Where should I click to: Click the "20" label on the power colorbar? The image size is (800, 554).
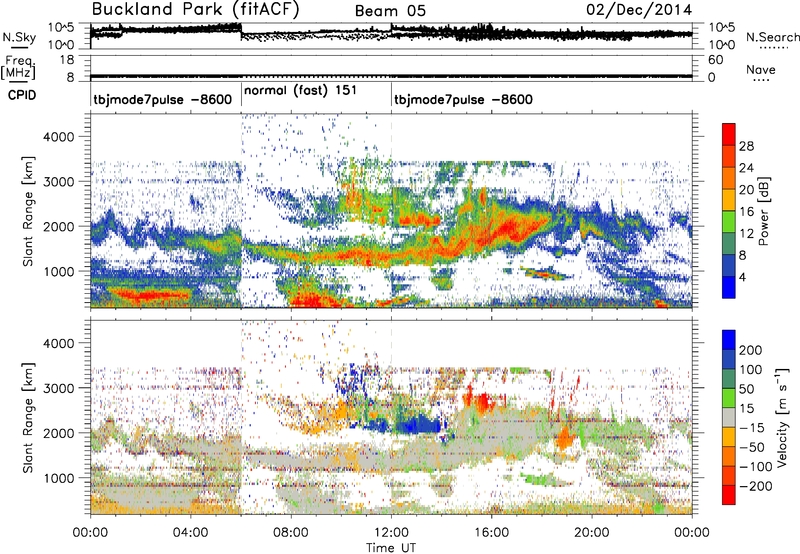point(746,190)
